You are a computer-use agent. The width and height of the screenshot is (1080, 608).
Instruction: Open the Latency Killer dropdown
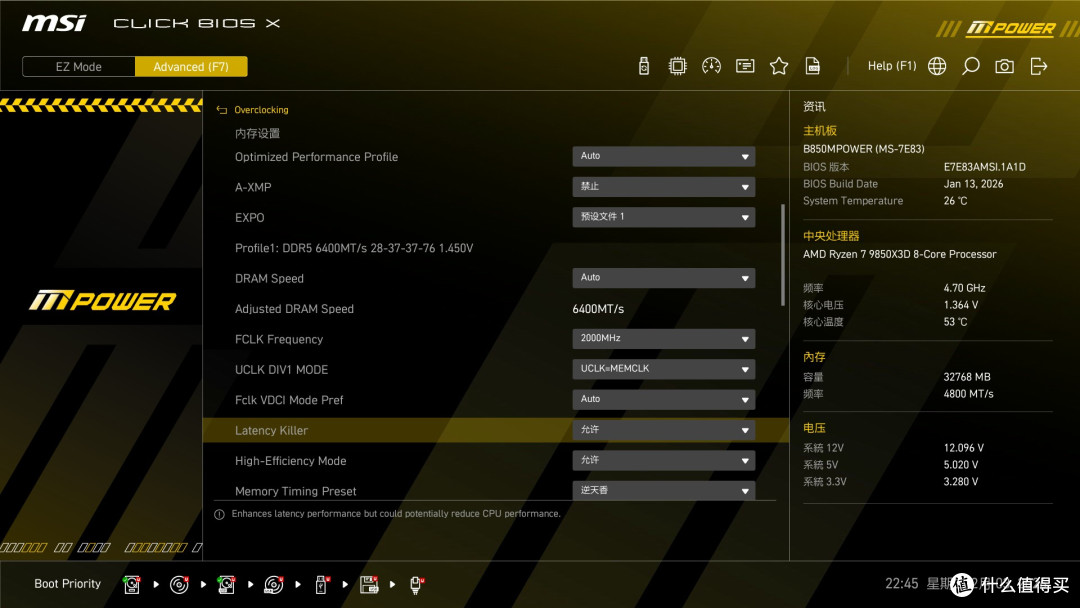tap(663, 430)
